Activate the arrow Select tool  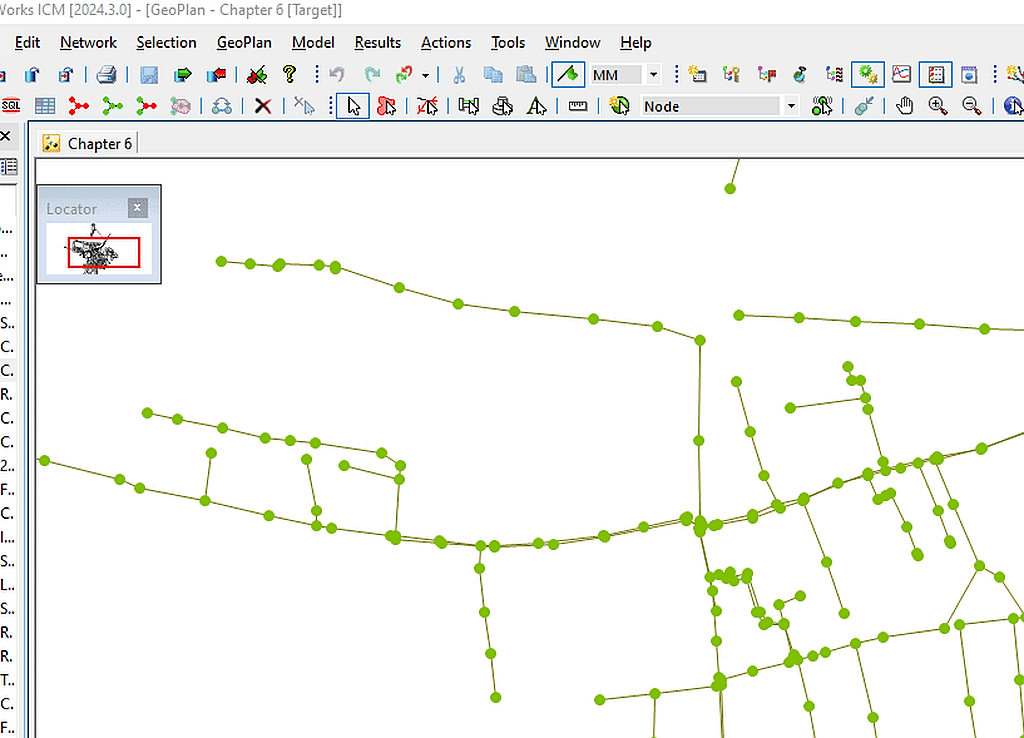353,106
